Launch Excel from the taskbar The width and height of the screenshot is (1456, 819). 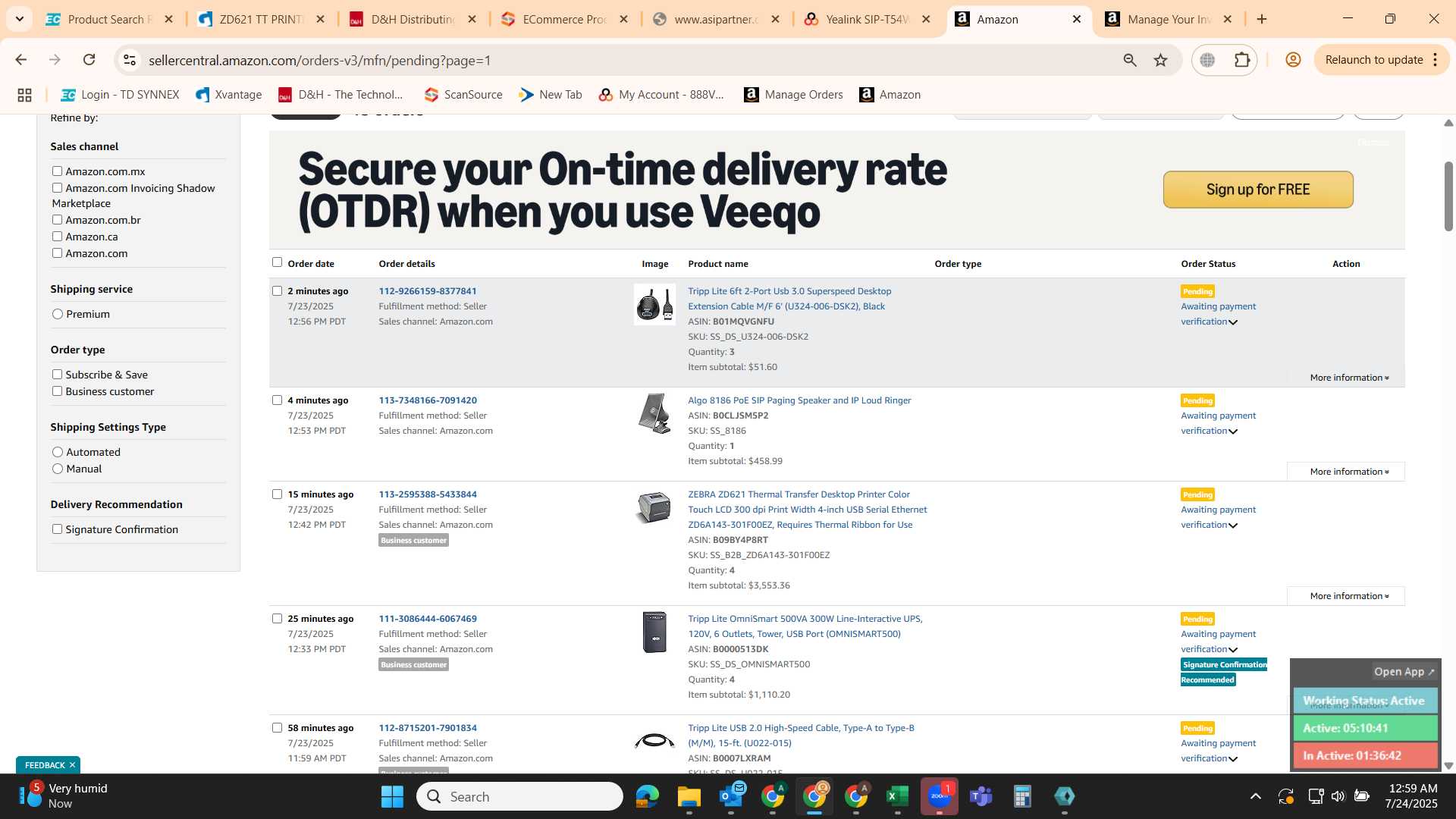(x=898, y=796)
